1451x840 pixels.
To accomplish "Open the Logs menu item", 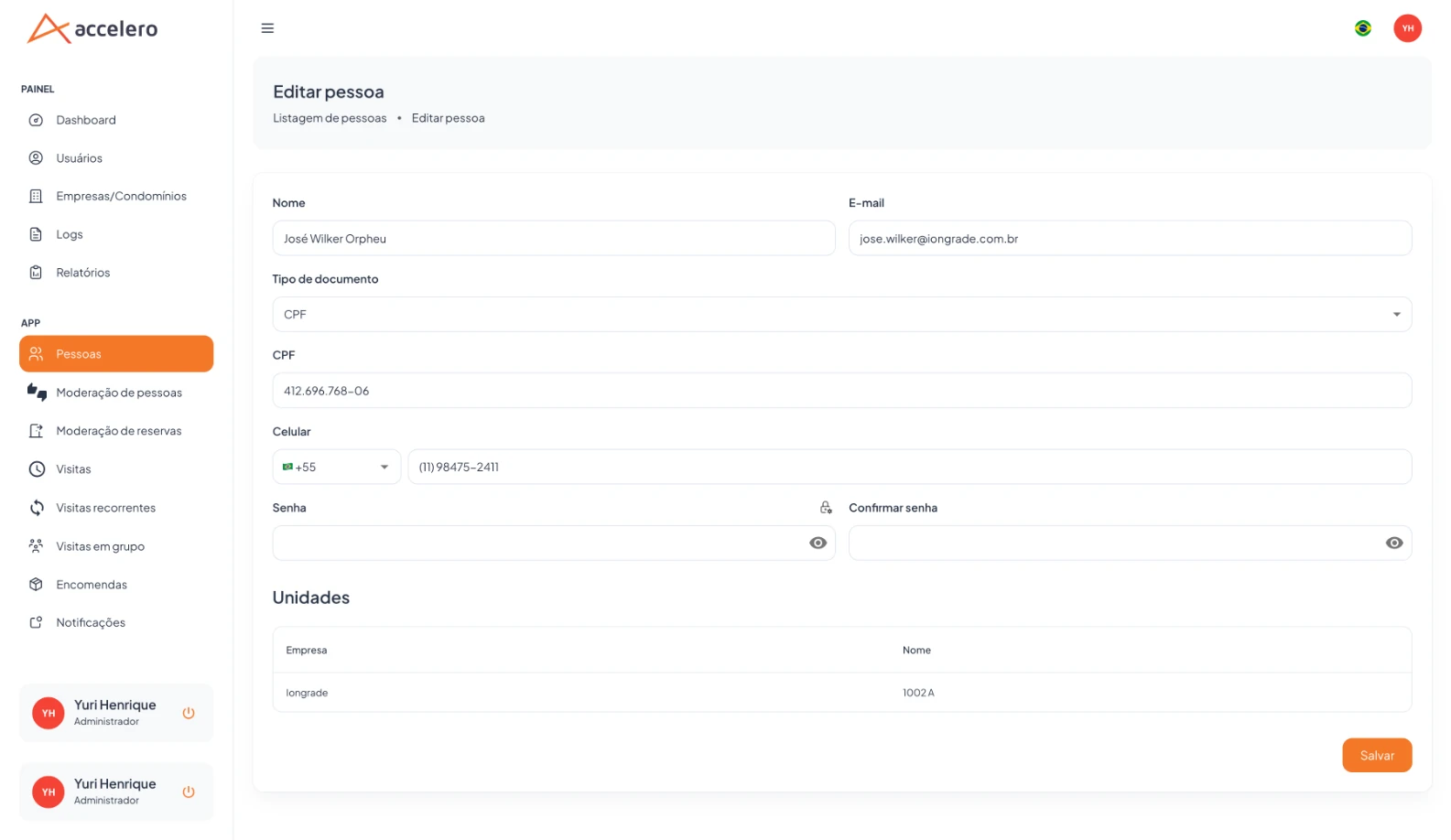I will click(x=116, y=234).
